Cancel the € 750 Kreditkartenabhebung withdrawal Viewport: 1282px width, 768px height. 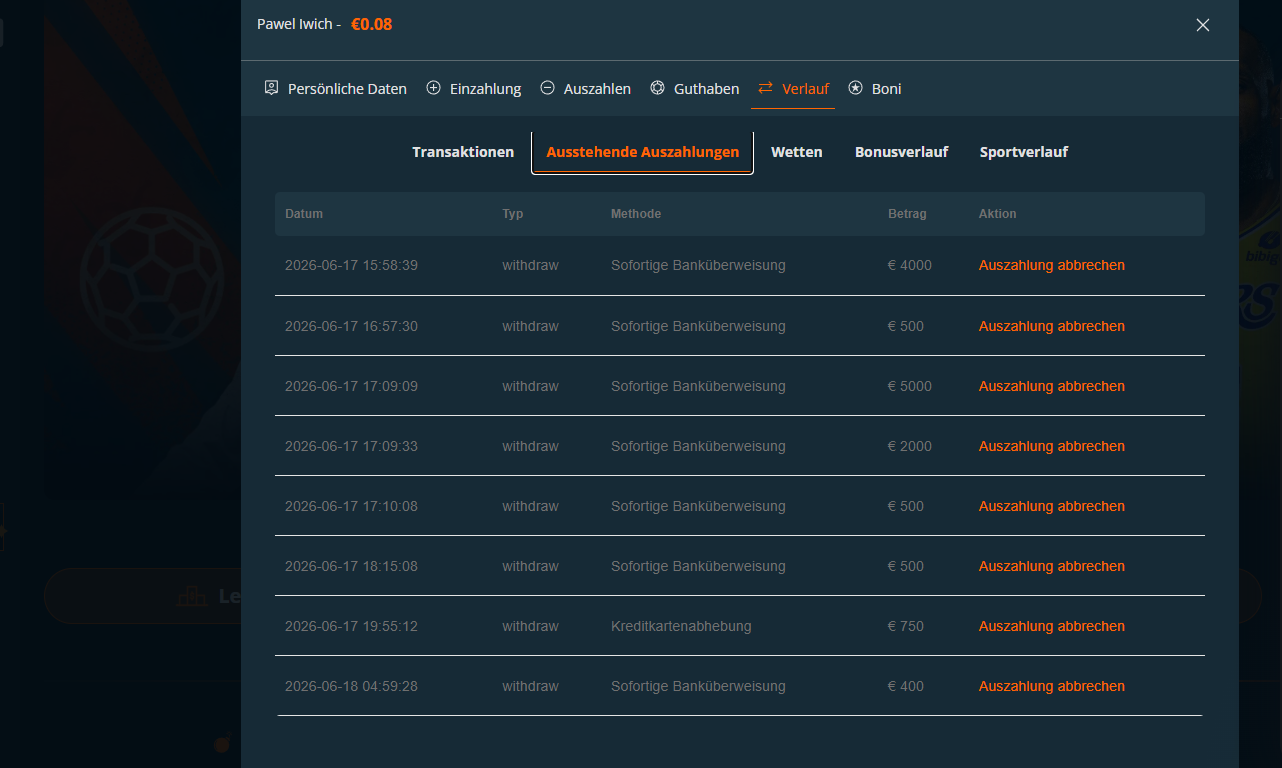[1052, 627]
